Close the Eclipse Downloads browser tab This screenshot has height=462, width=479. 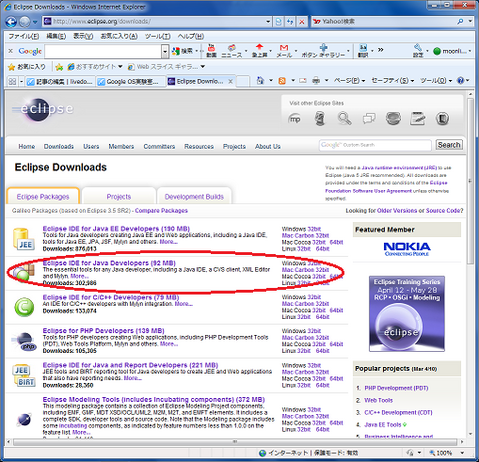[x=230, y=81]
